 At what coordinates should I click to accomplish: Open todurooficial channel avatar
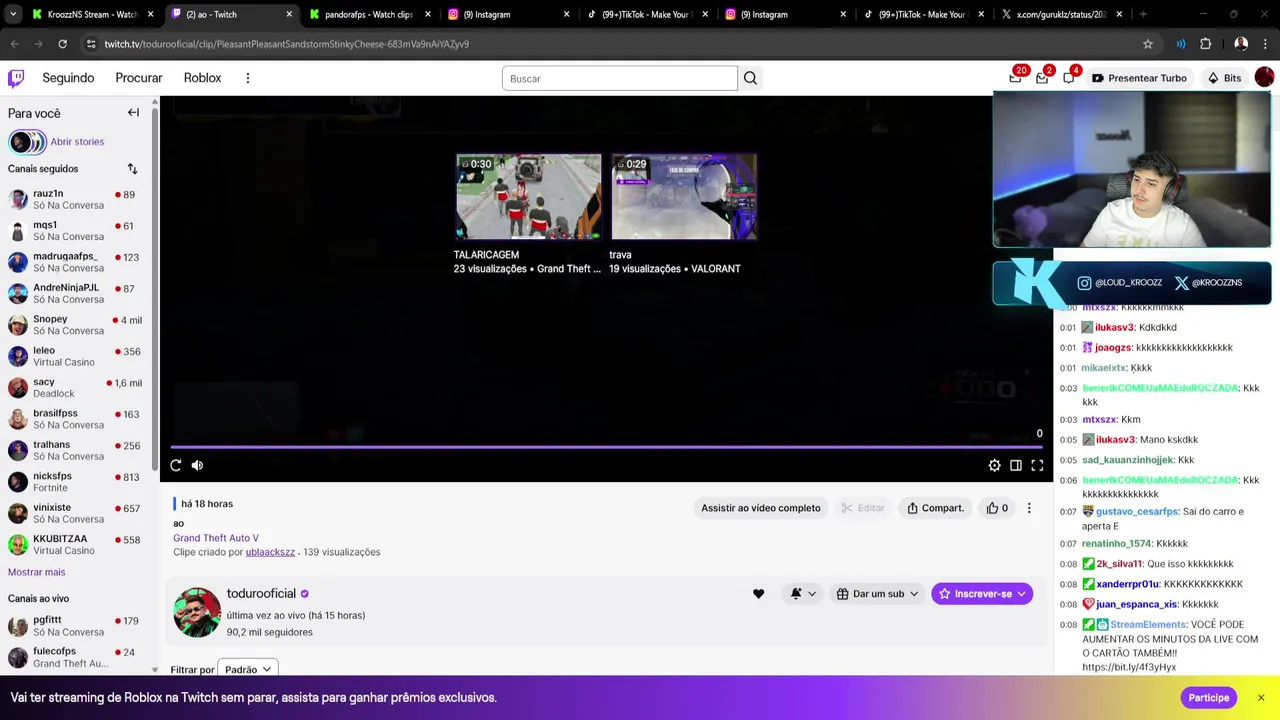[197, 612]
